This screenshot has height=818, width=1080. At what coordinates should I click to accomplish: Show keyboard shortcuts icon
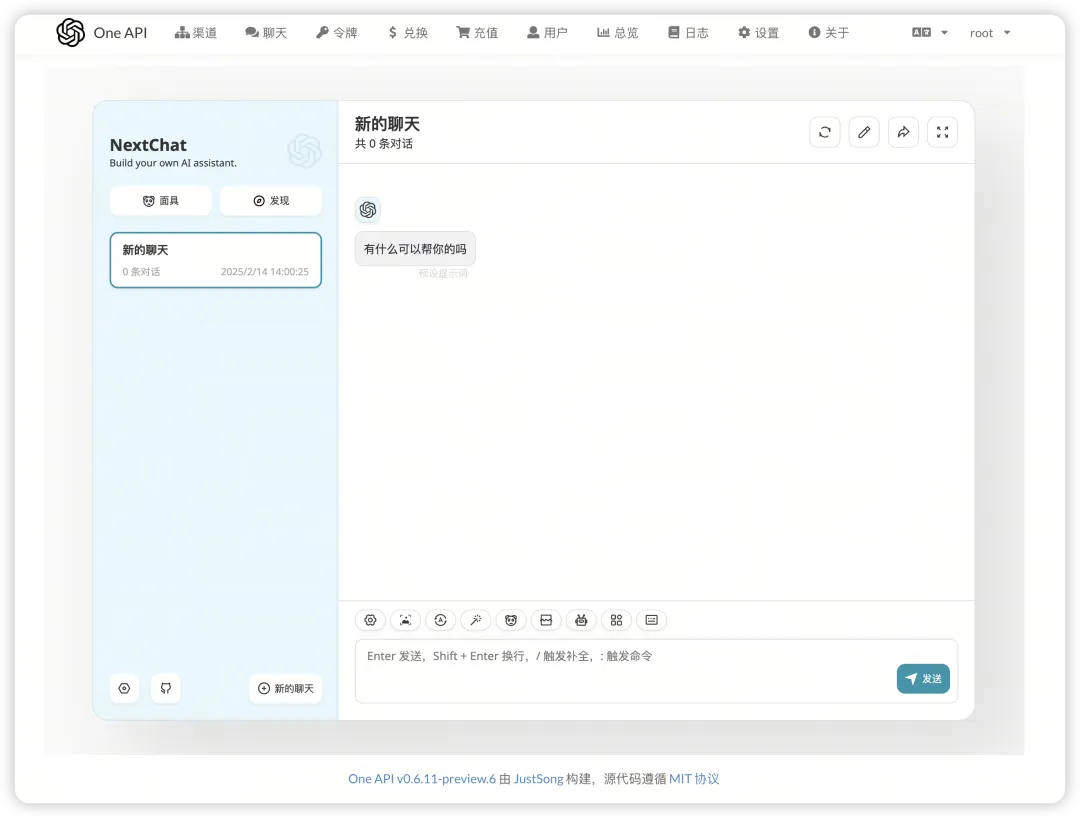[652, 620]
